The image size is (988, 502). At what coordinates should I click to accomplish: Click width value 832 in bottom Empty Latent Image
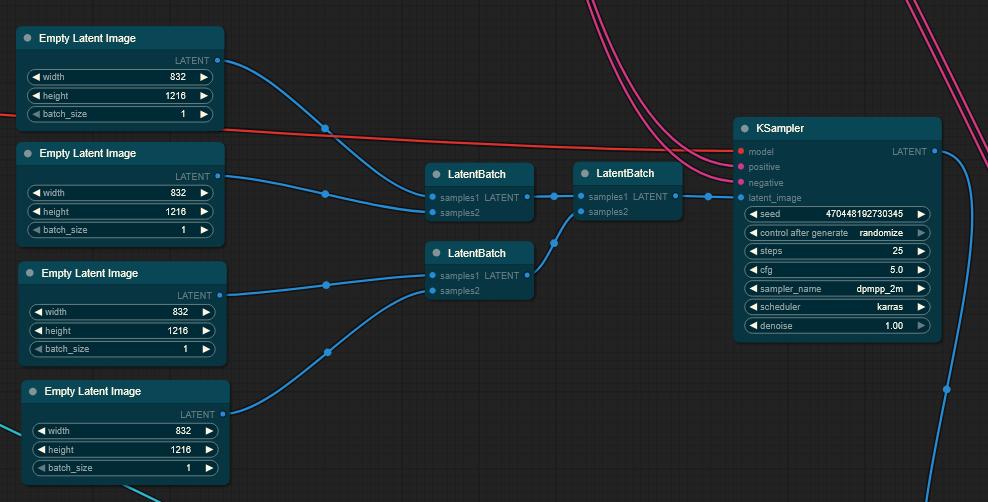(x=183, y=431)
